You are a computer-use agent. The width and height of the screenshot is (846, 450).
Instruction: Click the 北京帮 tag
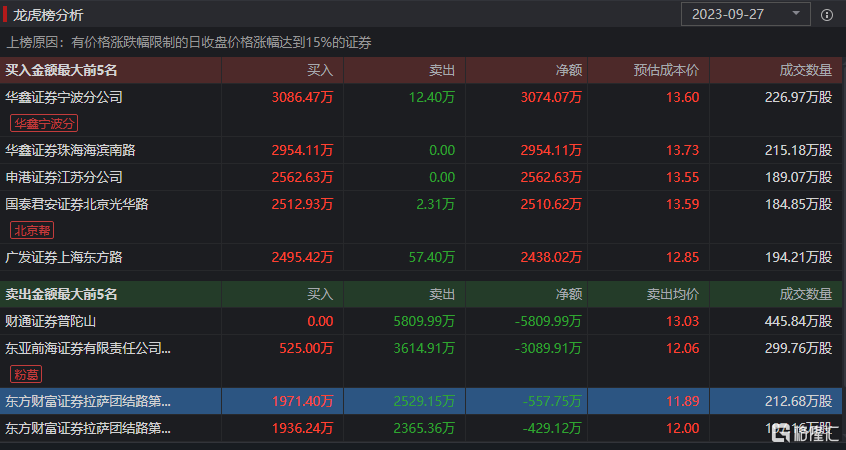(32, 230)
